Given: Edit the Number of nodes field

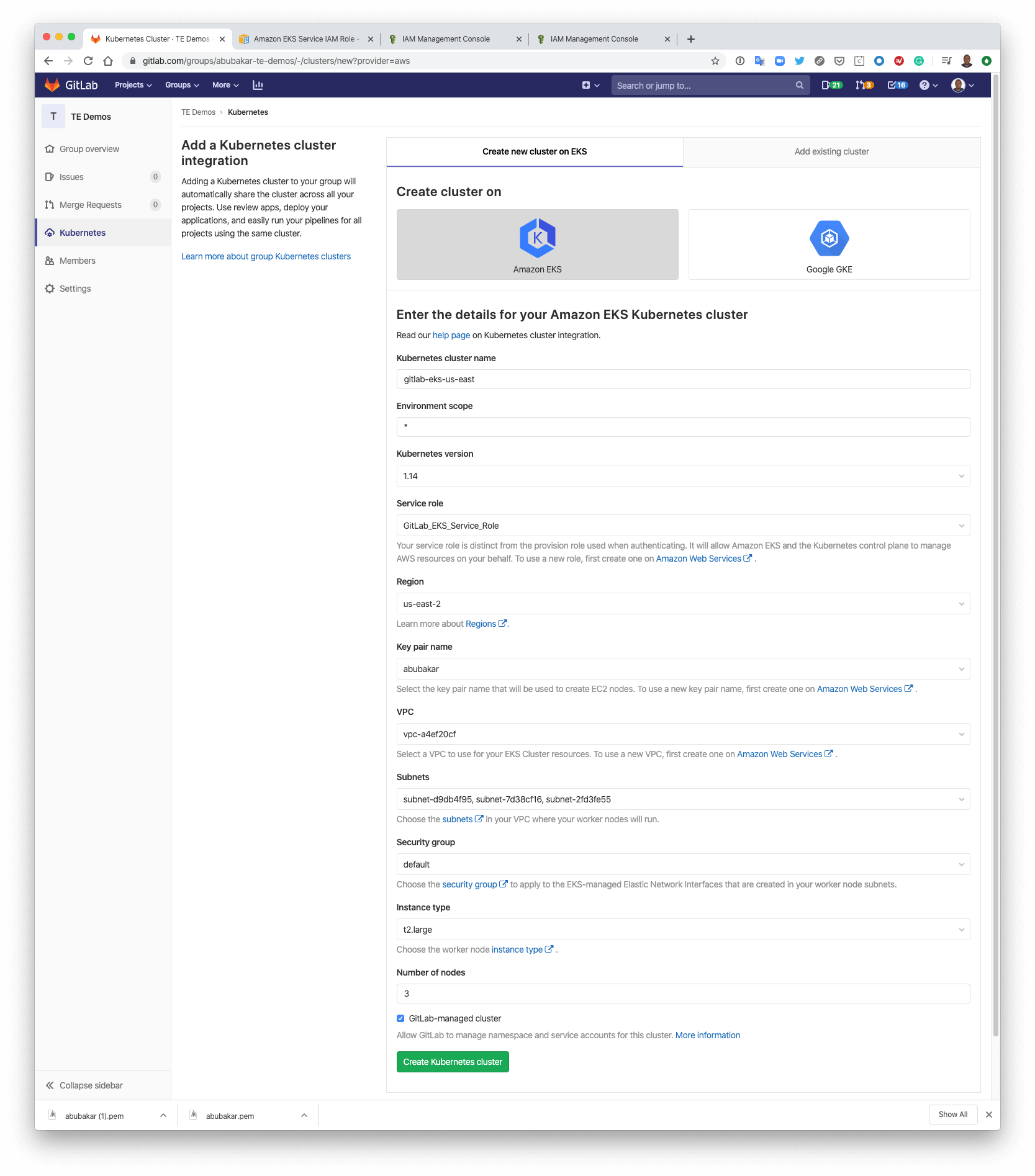Looking at the screenshot, I should click(x=683, y=994).
